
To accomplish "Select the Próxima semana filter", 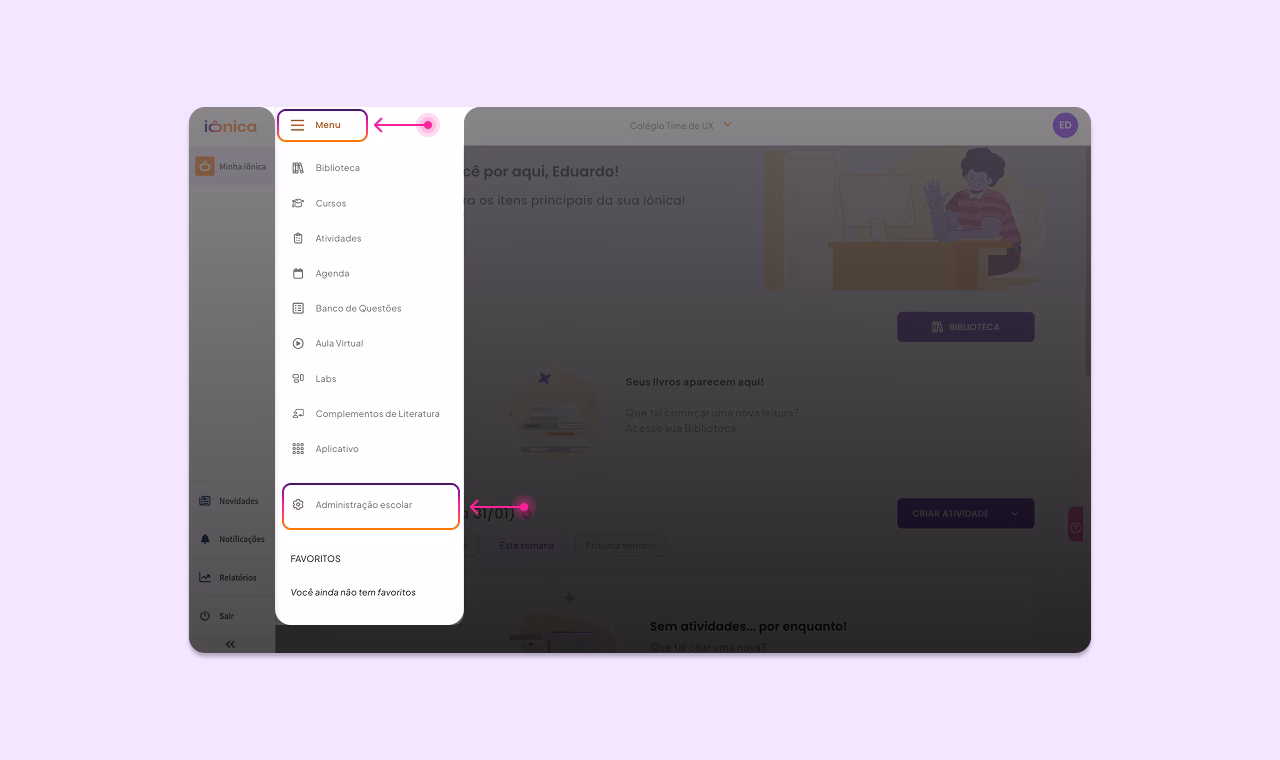I will pyautogui.click(x=620, y=546).
